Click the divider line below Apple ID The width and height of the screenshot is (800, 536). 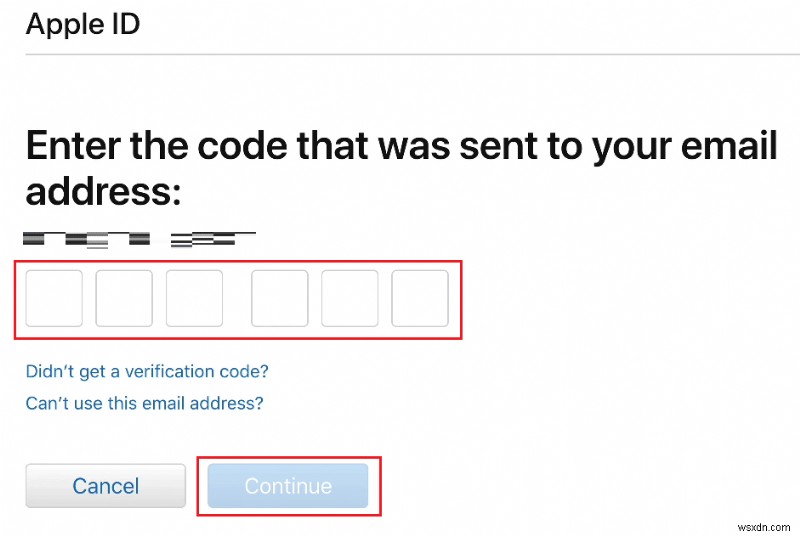point(400,54)
